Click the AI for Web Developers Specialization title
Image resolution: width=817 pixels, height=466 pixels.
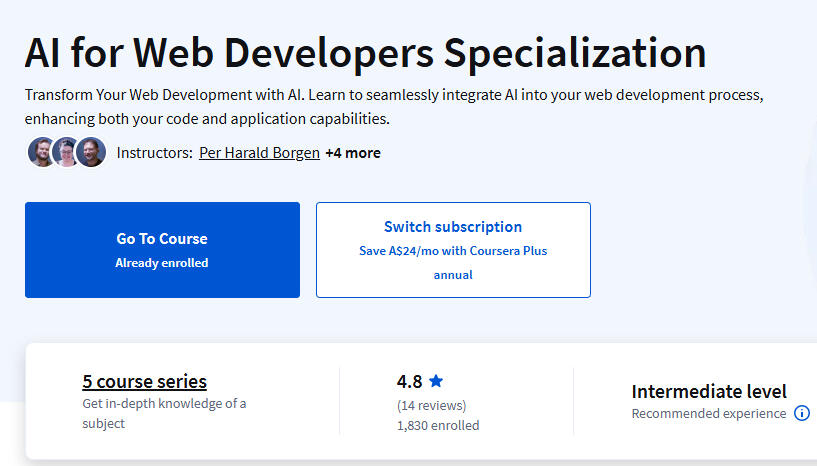coord(365,53)
